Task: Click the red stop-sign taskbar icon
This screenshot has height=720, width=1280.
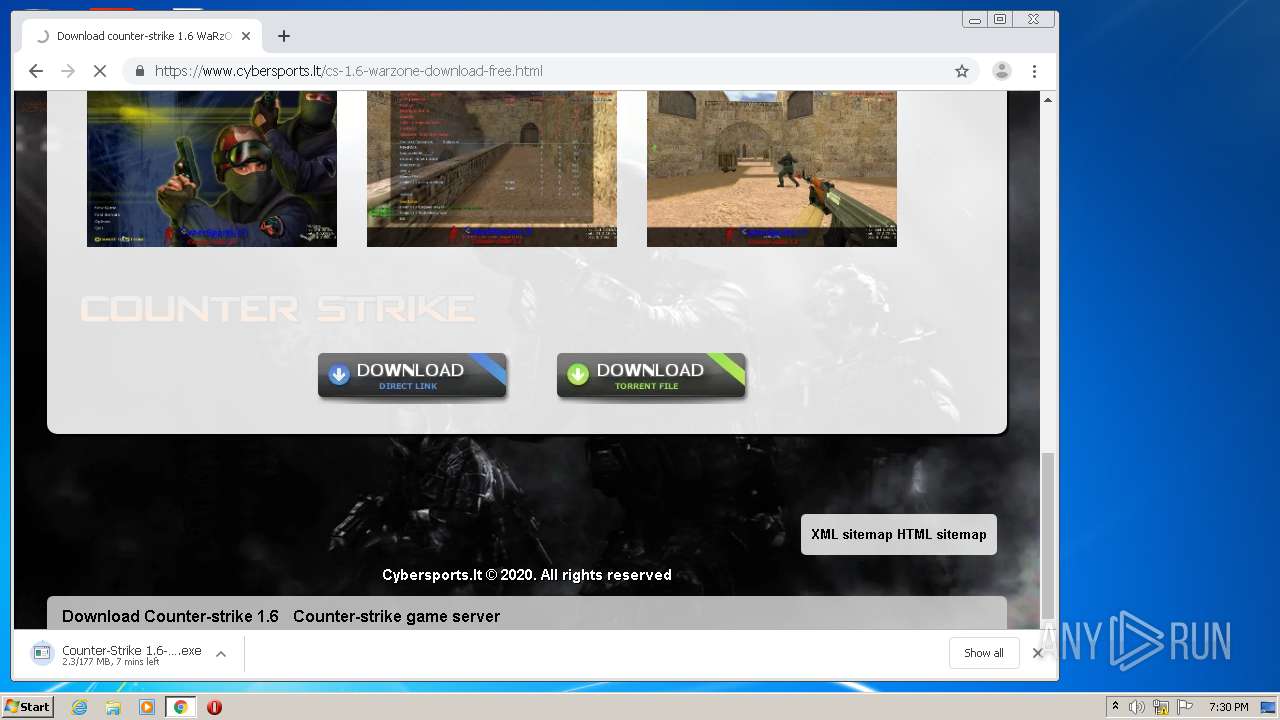Action: (214, 707)
